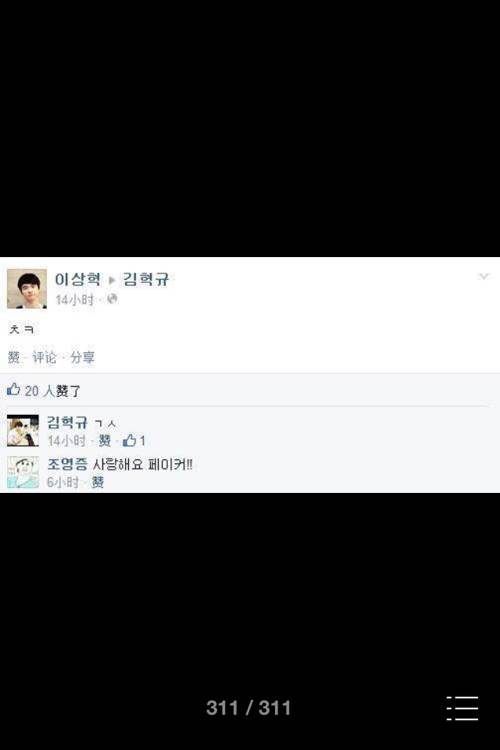The width and height of the screenshot is (500, 750).
Task: Open commenter name 조영증
Action: 67,464
